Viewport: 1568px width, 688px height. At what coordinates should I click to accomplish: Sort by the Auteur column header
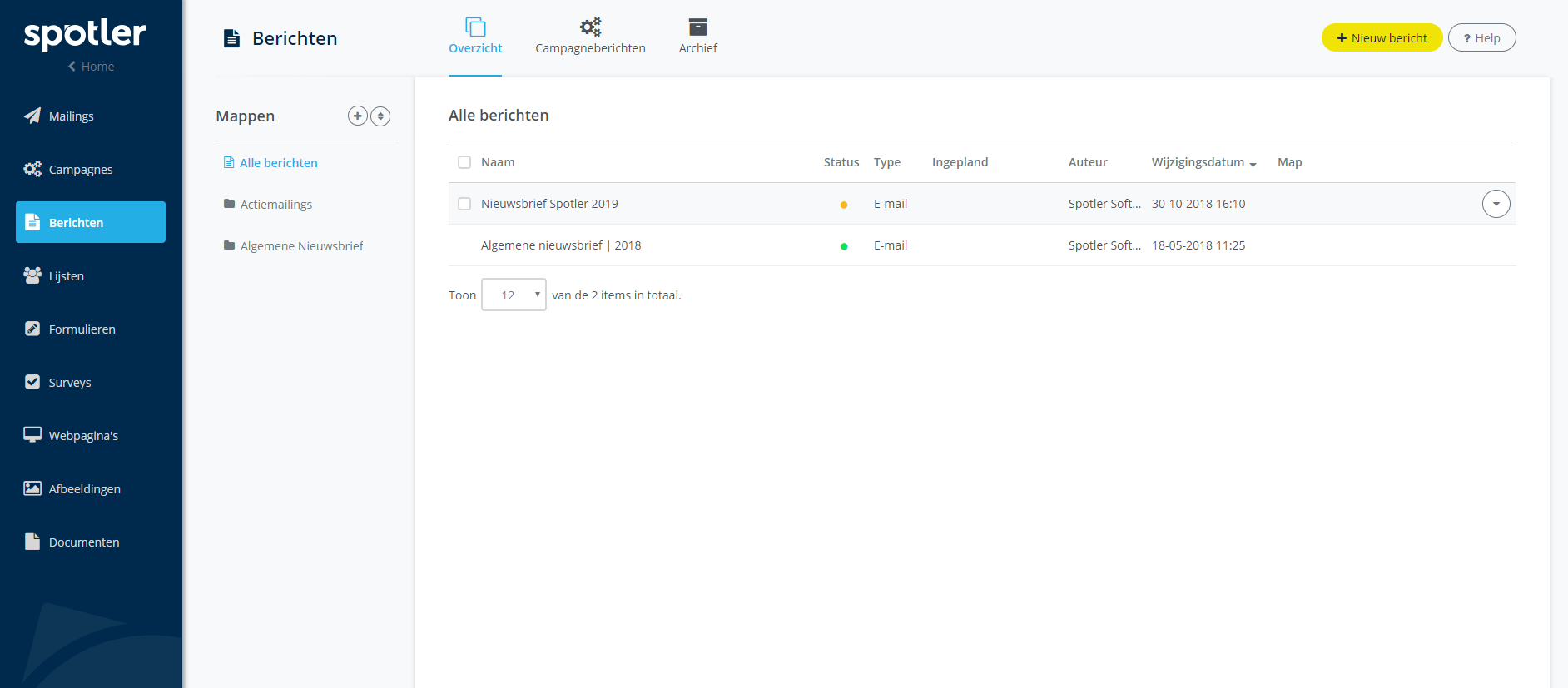coord(1088,162)
